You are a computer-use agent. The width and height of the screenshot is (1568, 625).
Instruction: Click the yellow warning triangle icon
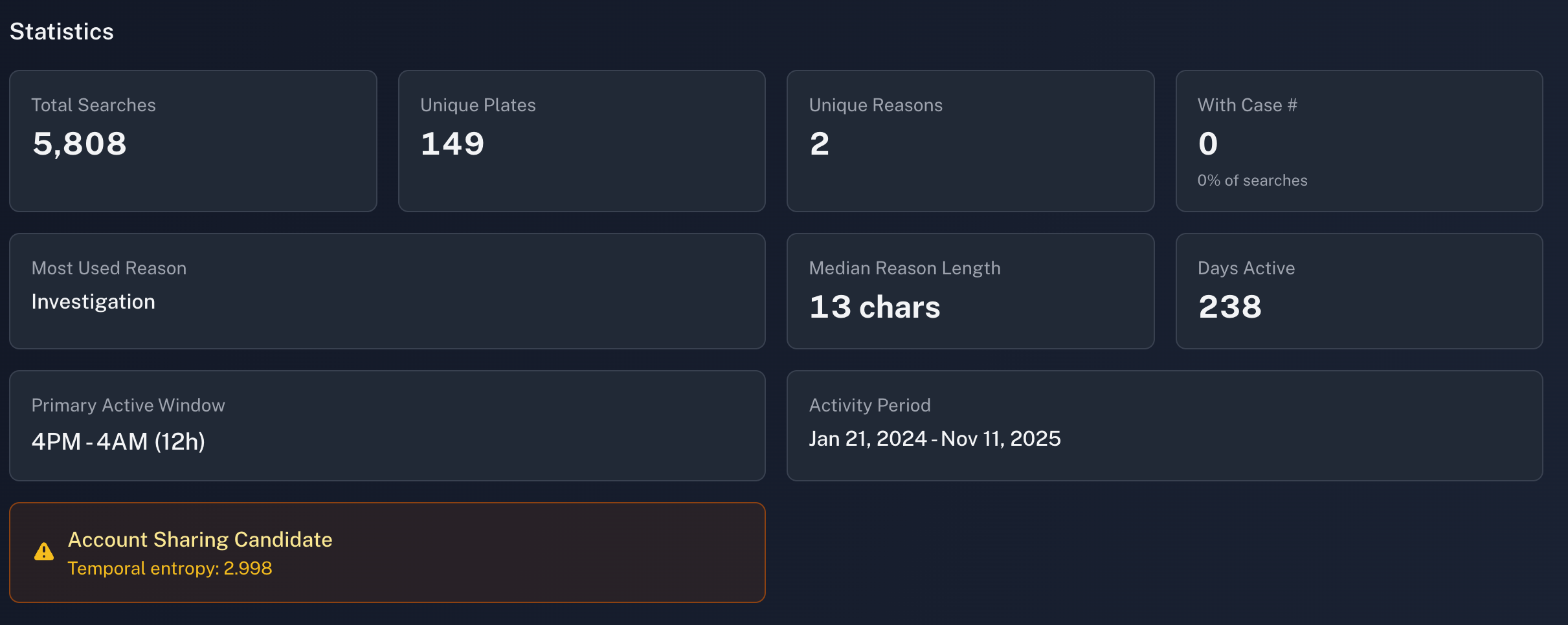click(x=44, y=552)
